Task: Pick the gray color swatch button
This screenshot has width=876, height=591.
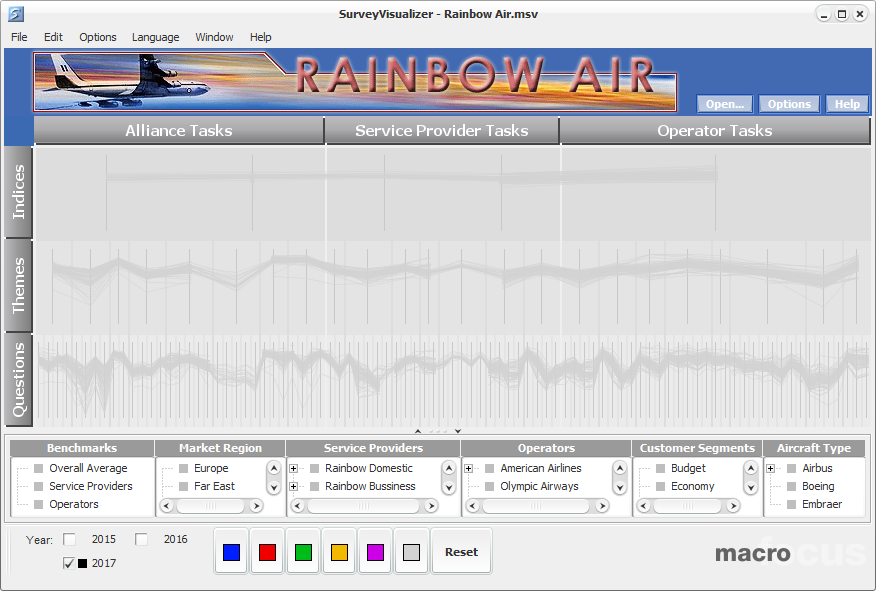Action: (x=411, y=552)
